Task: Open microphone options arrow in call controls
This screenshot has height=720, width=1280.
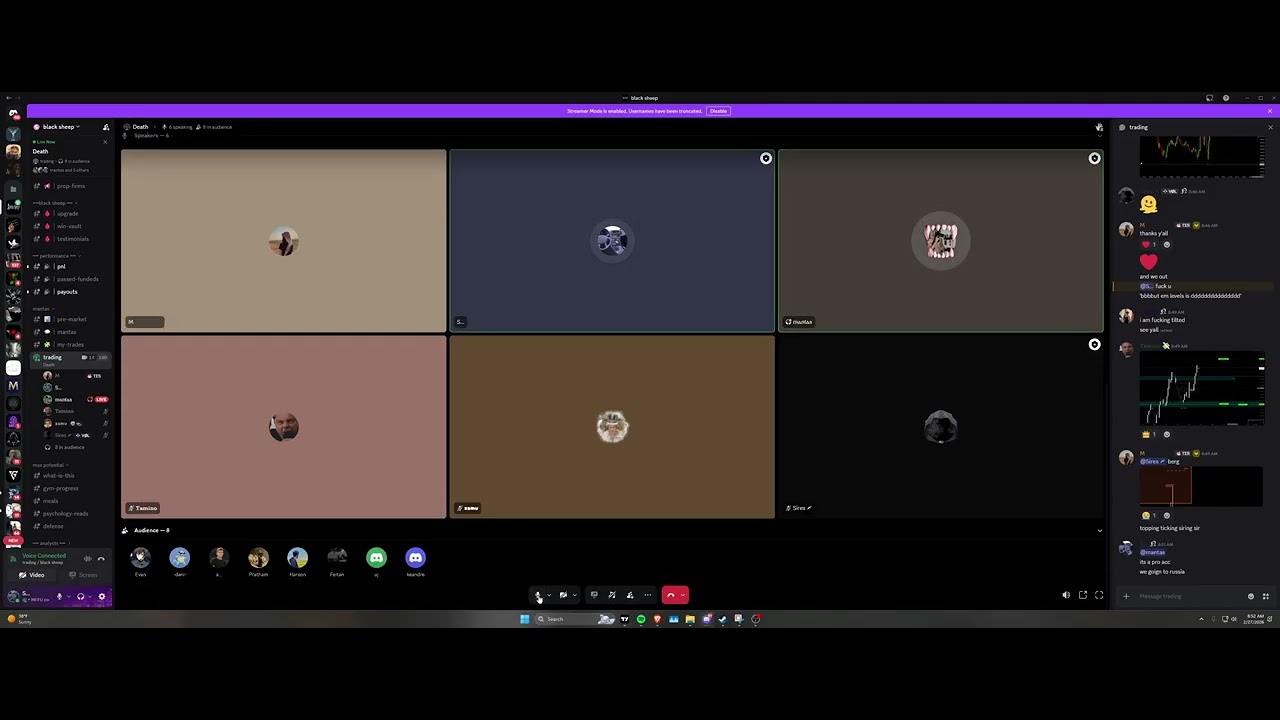Action: (548, 595)
